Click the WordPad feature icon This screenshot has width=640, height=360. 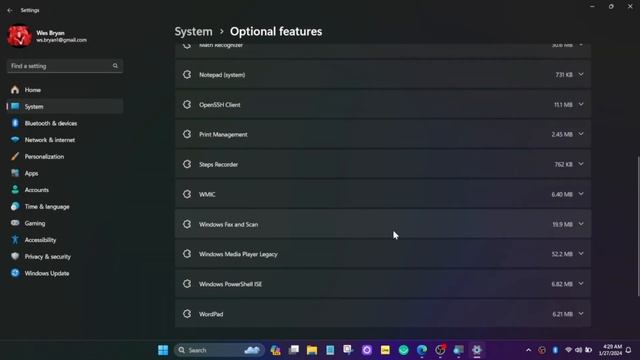[x=187, y=314]
